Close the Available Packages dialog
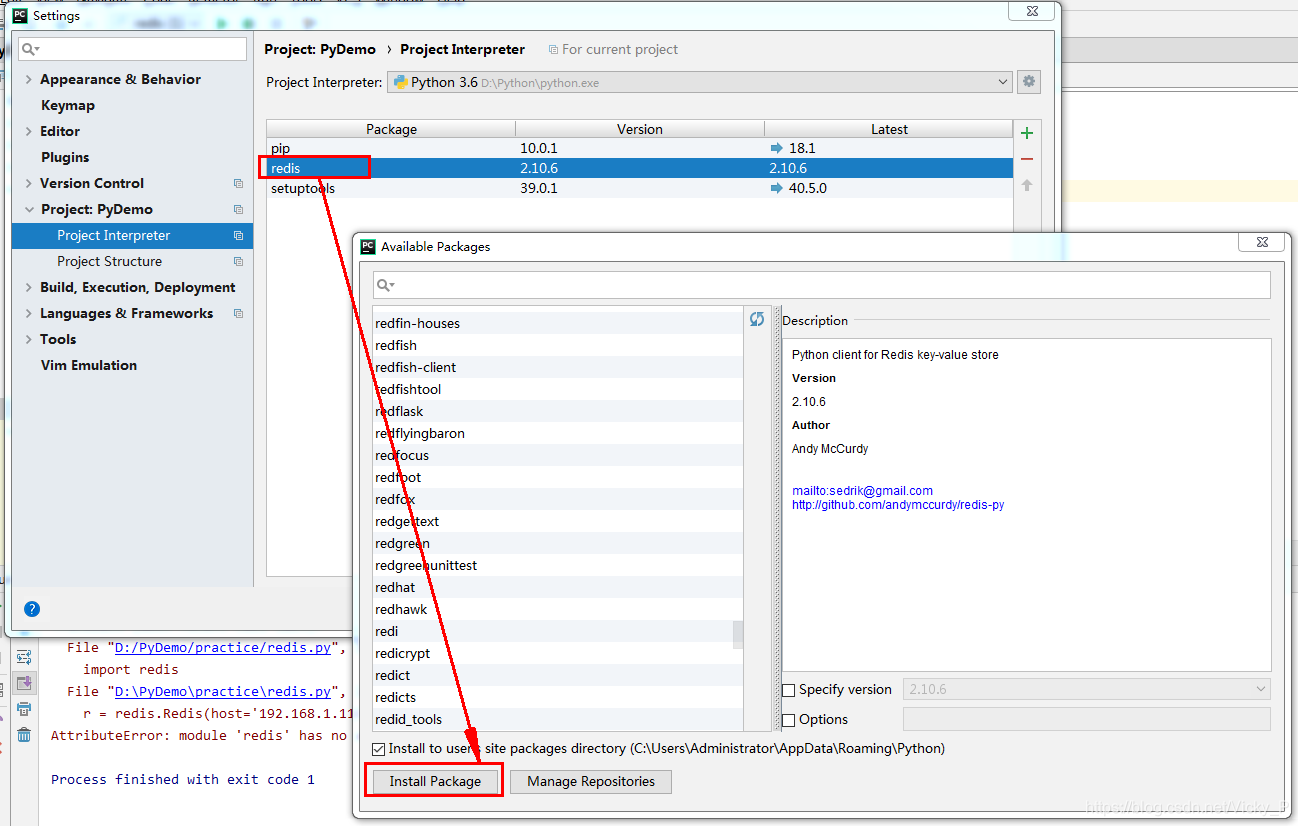This screenshot has width=1298, height=826. (1261, 242)
